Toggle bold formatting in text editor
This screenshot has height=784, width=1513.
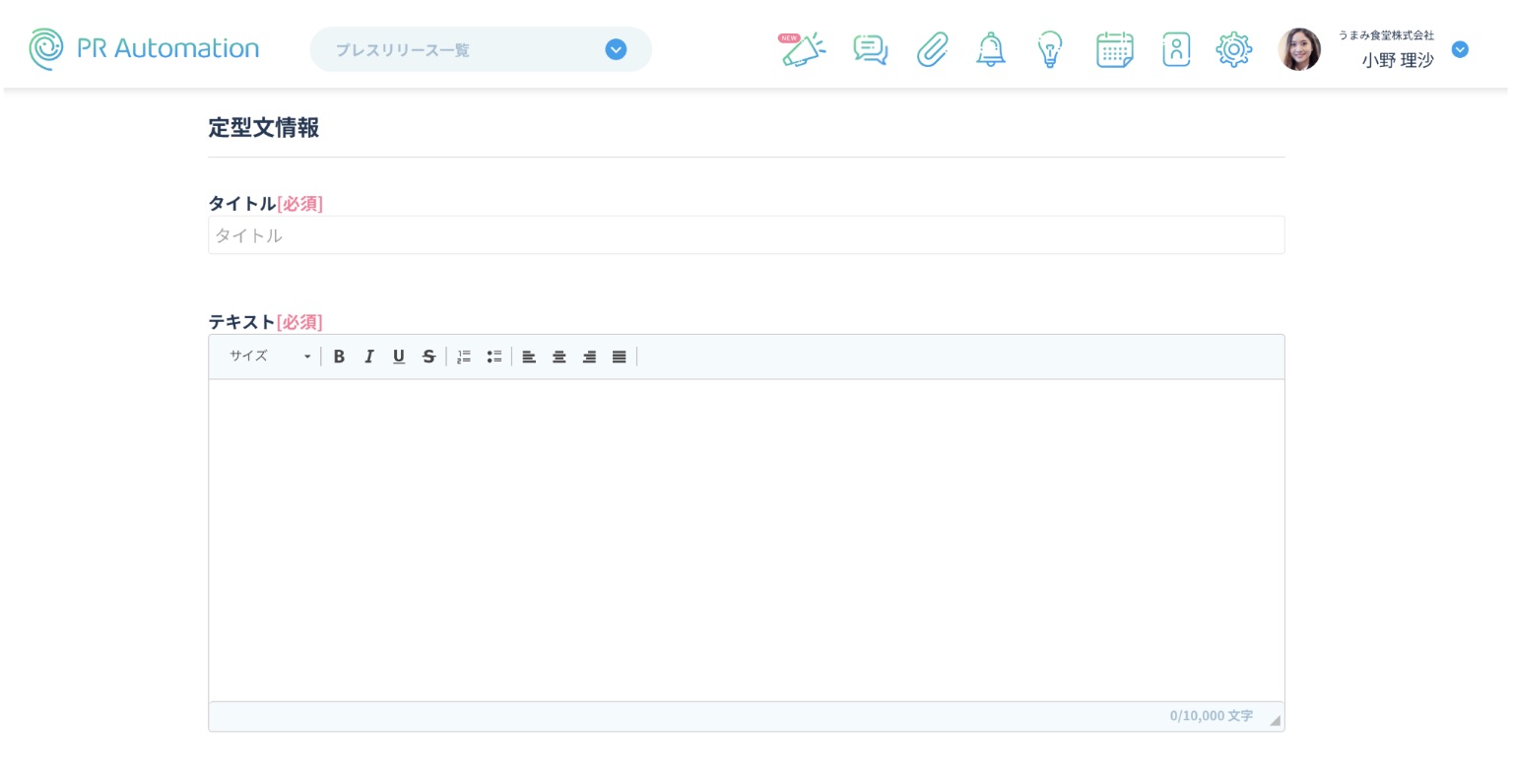[339, 357]
